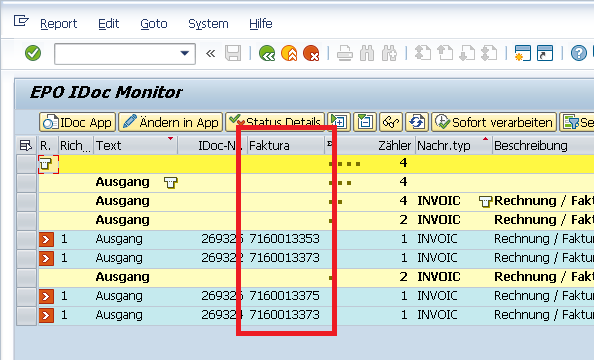Expand the four-dot subtotal level in total row
The image size is (594, 360).
point(344,164)
